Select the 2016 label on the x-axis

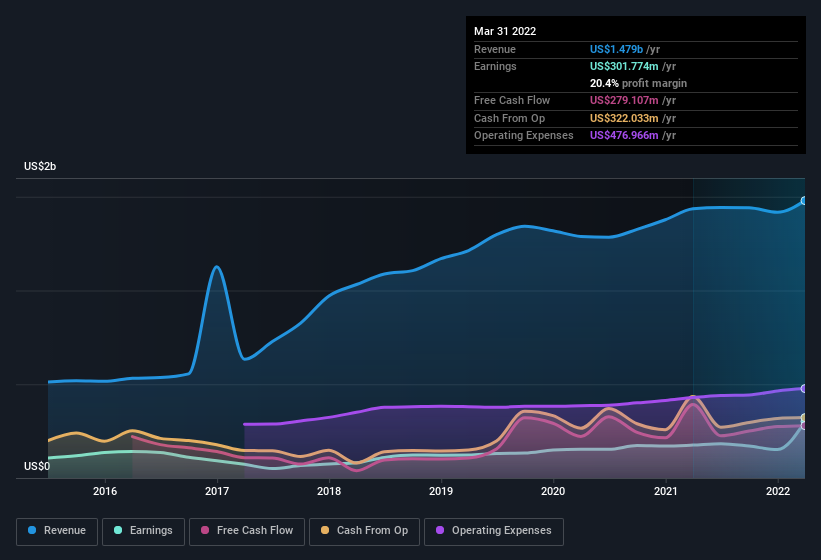pyautogui.click(x=105, y=491)
